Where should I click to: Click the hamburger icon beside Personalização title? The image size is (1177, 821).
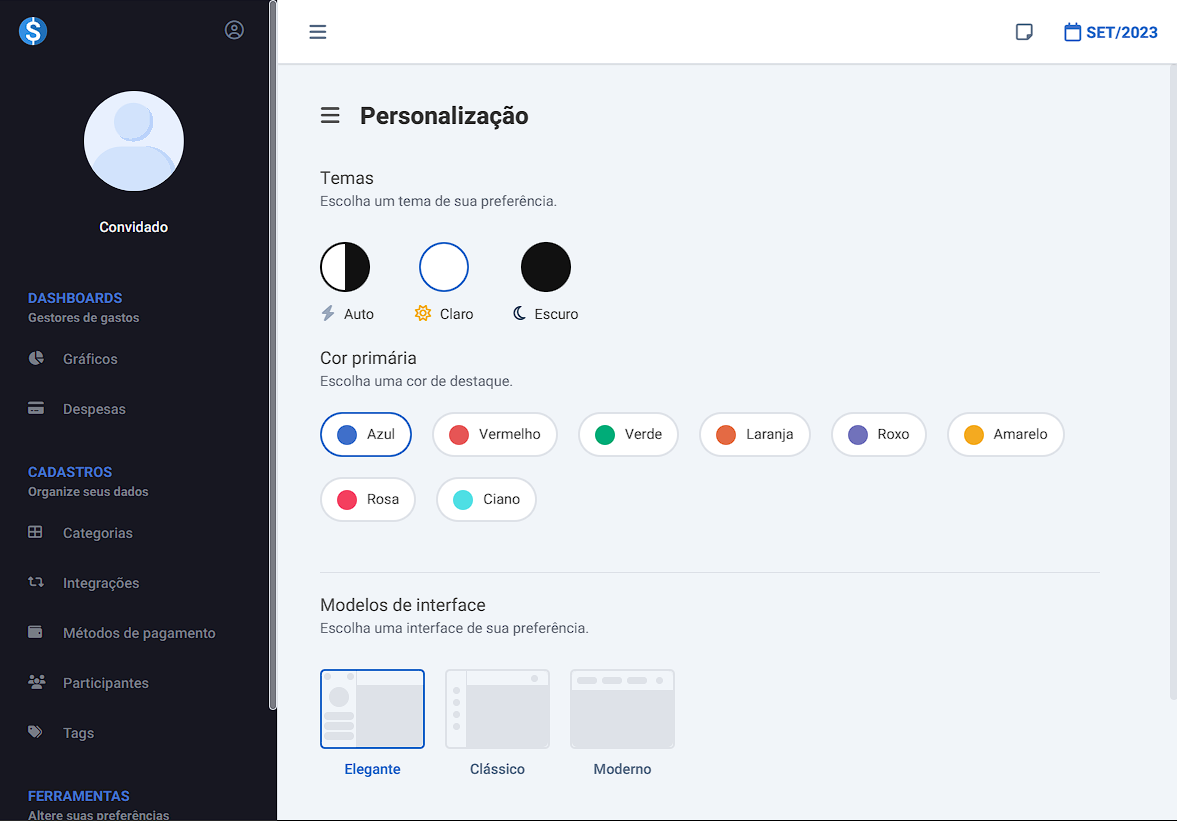330,116
